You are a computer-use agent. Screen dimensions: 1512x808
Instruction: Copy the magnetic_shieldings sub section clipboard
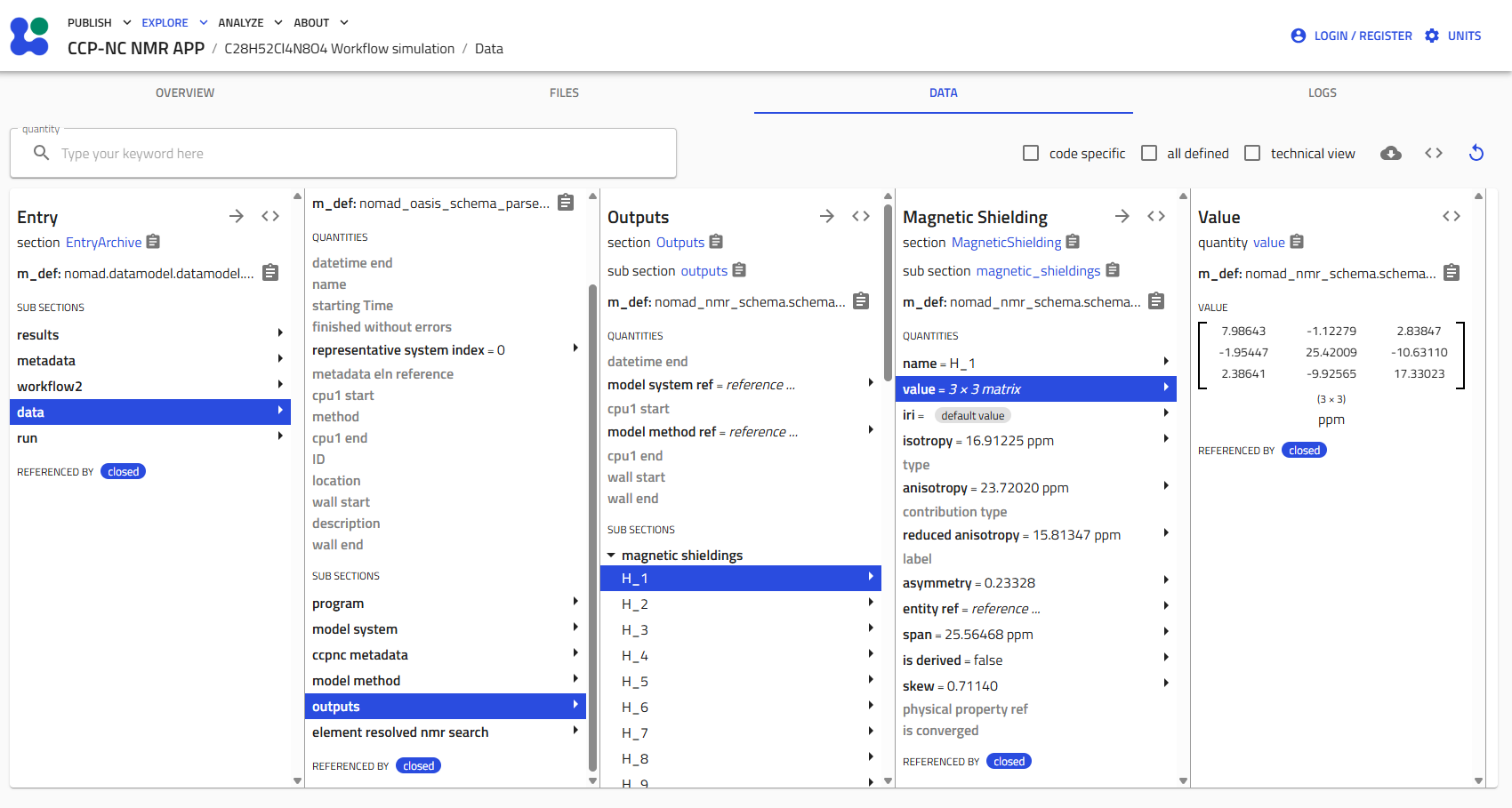coord(1113,270)
